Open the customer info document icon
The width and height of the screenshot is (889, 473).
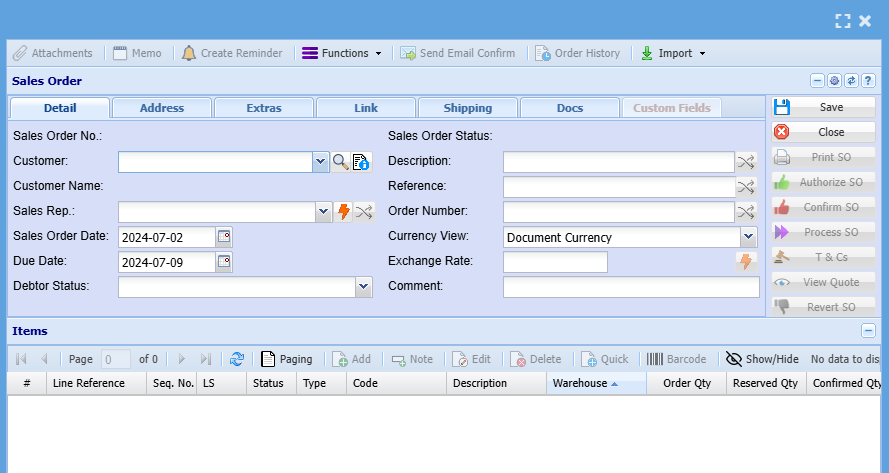pos(361,162)
